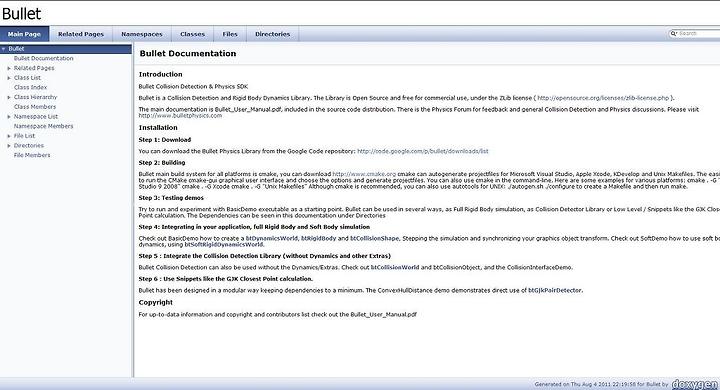
Task: Click the Step 2: Building heading
Action: click(162, 163)
